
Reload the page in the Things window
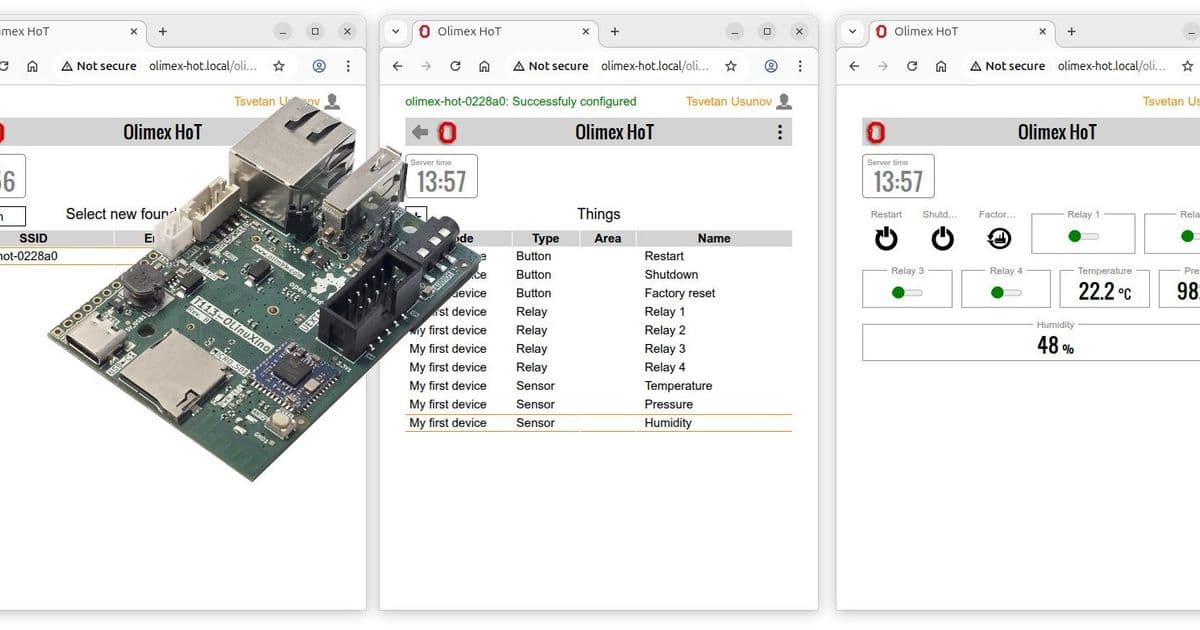(x=455, y=66)
